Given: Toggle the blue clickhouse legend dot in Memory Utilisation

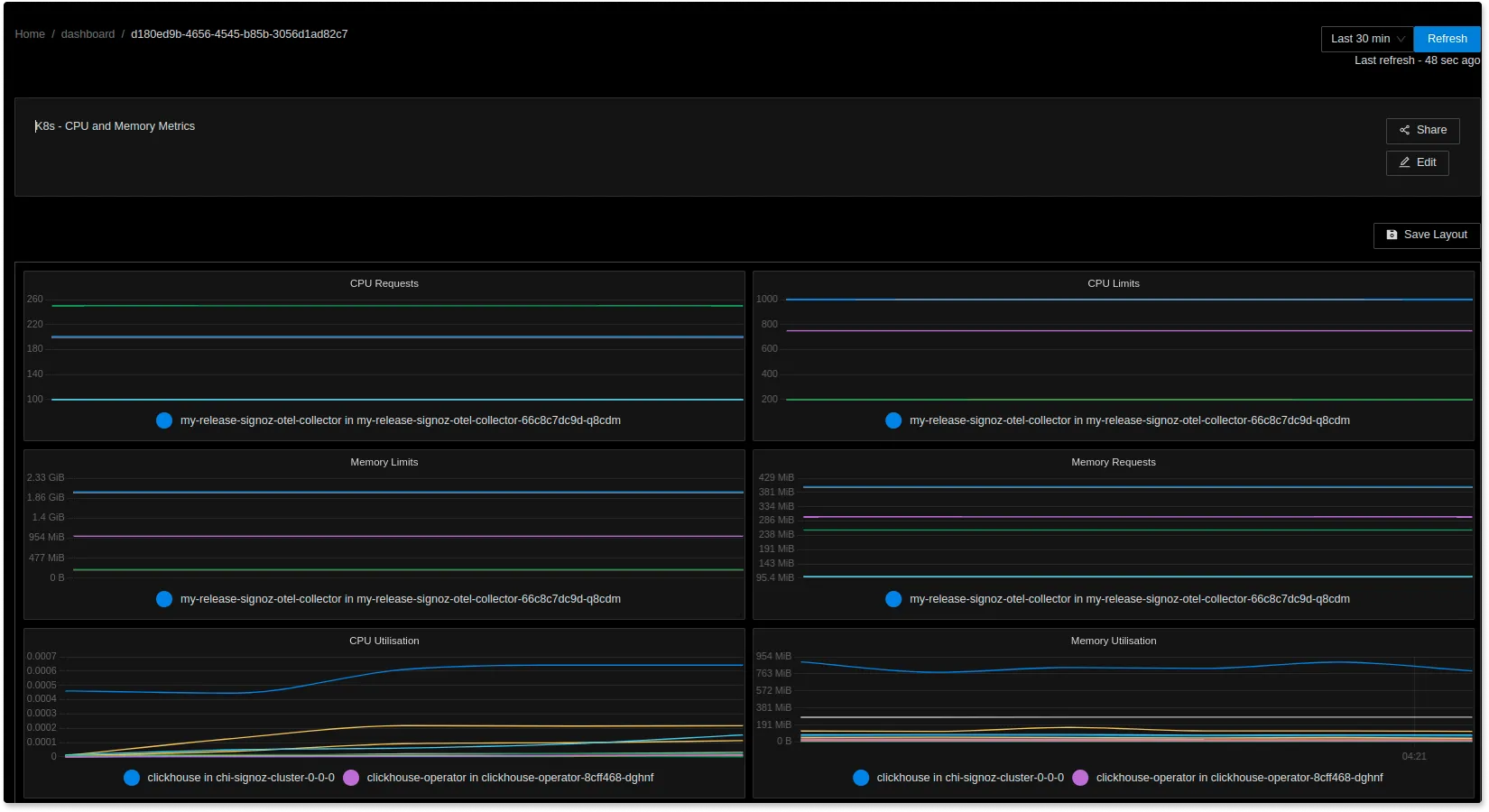Looking at the screenshot, I should point(861,778).
